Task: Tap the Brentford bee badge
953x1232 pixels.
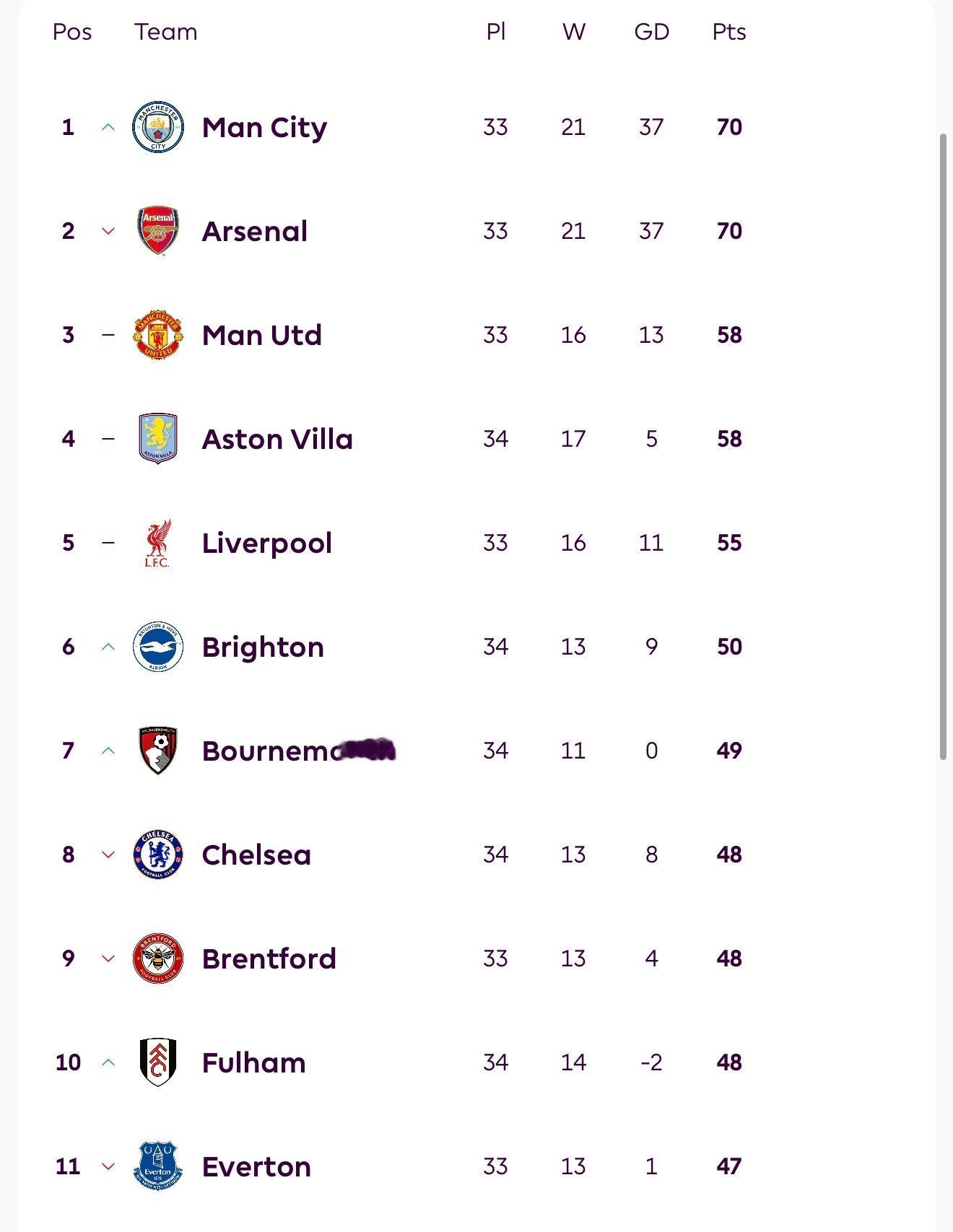Action: (x=158, y=958)
